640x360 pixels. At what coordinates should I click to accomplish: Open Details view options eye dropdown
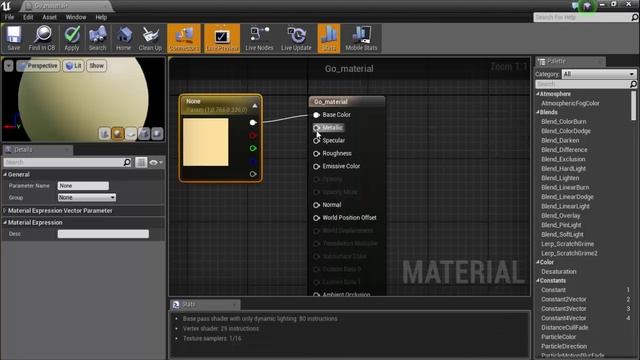click(156, 162)
